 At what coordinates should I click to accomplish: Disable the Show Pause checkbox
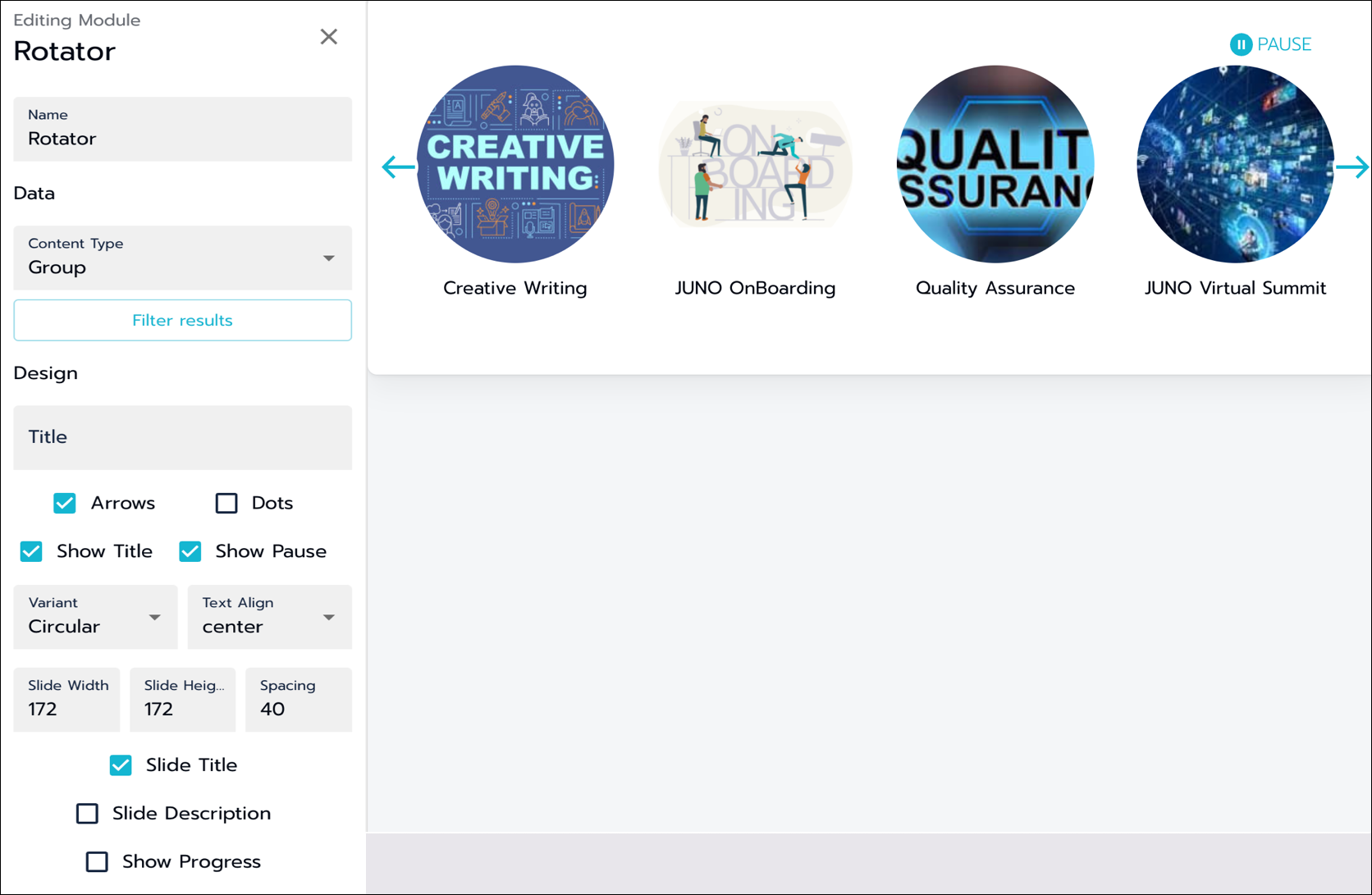coord(190,551)
